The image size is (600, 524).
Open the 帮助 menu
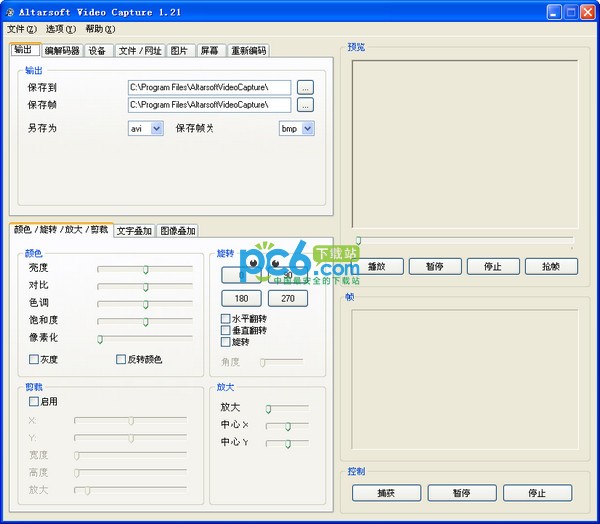click(100, 29)
